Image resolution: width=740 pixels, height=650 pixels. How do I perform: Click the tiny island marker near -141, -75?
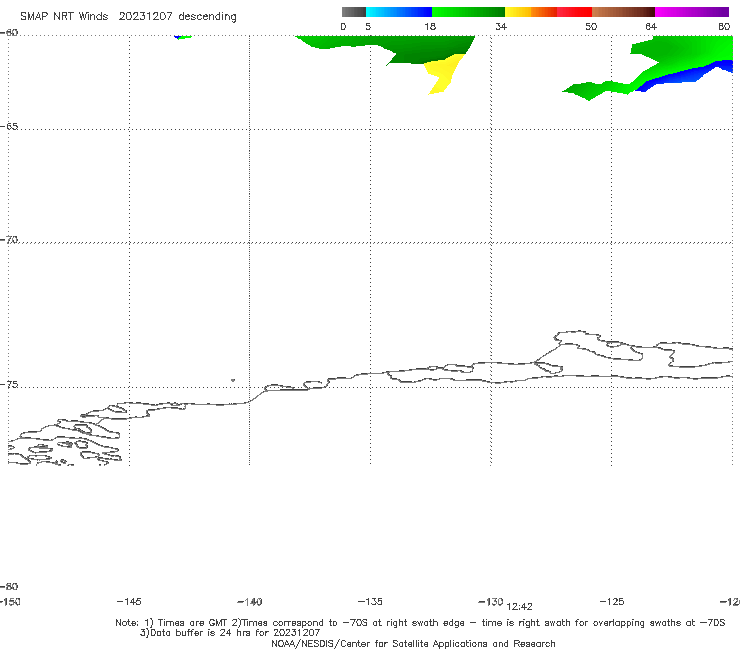point(233,380)
